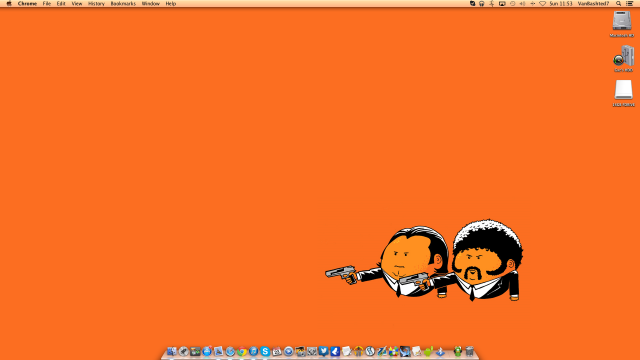
Task: Open the App Store with update badge
Action: [207, 351]
